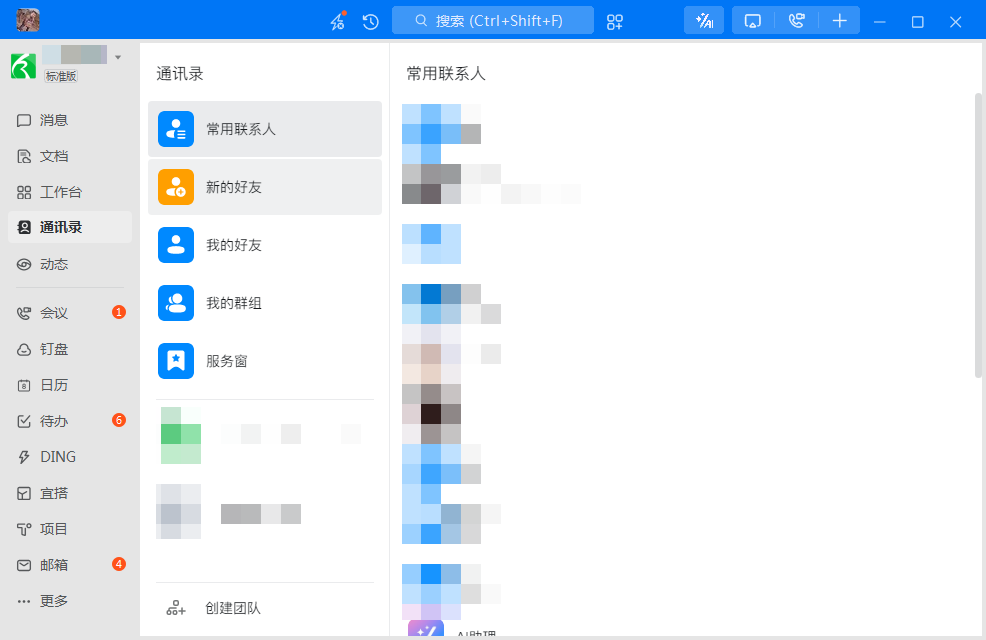
Task: Open recent history via the clock icon
Action: click(370, 20)
